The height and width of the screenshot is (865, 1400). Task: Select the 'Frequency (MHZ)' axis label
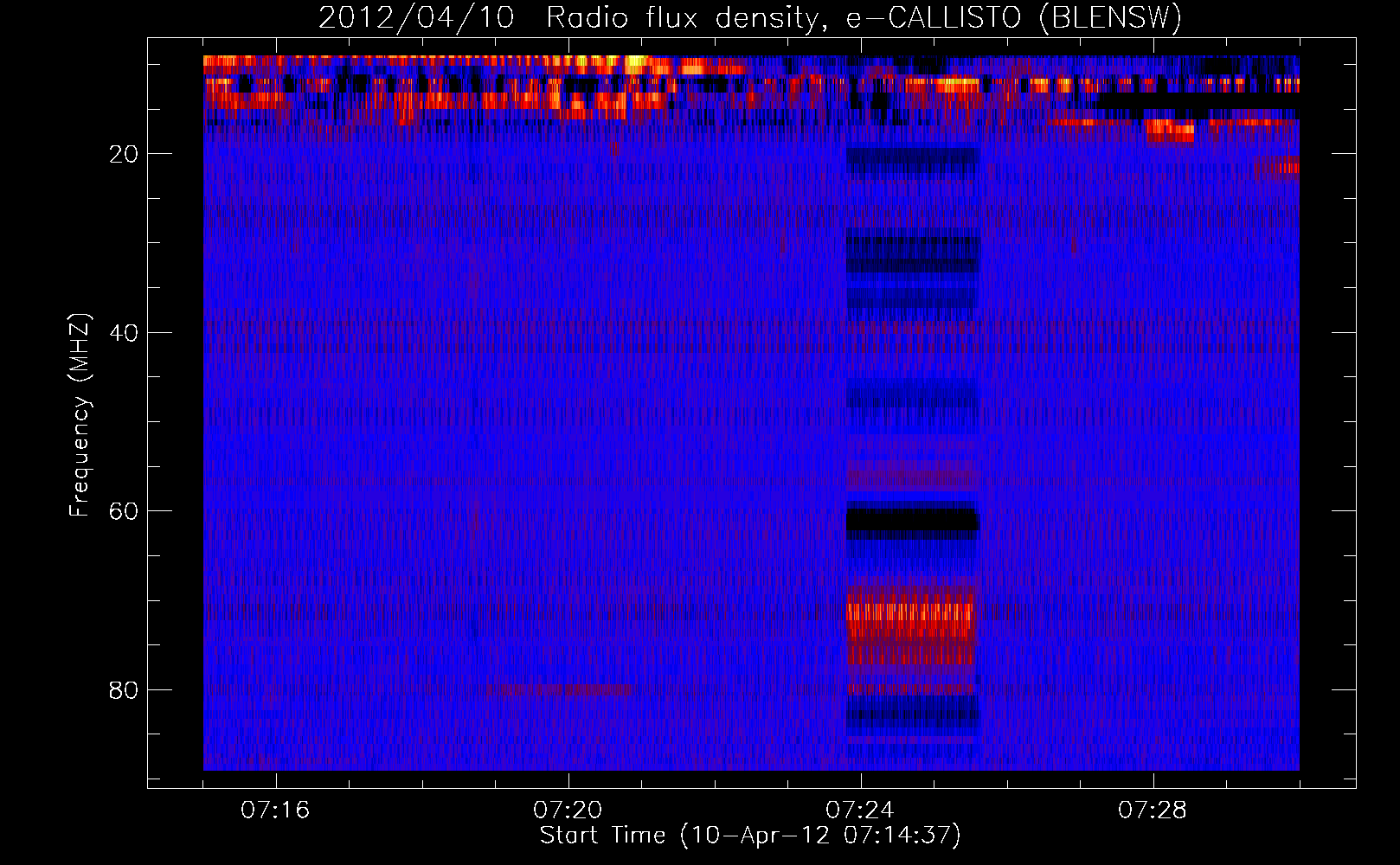coord(80,415)
